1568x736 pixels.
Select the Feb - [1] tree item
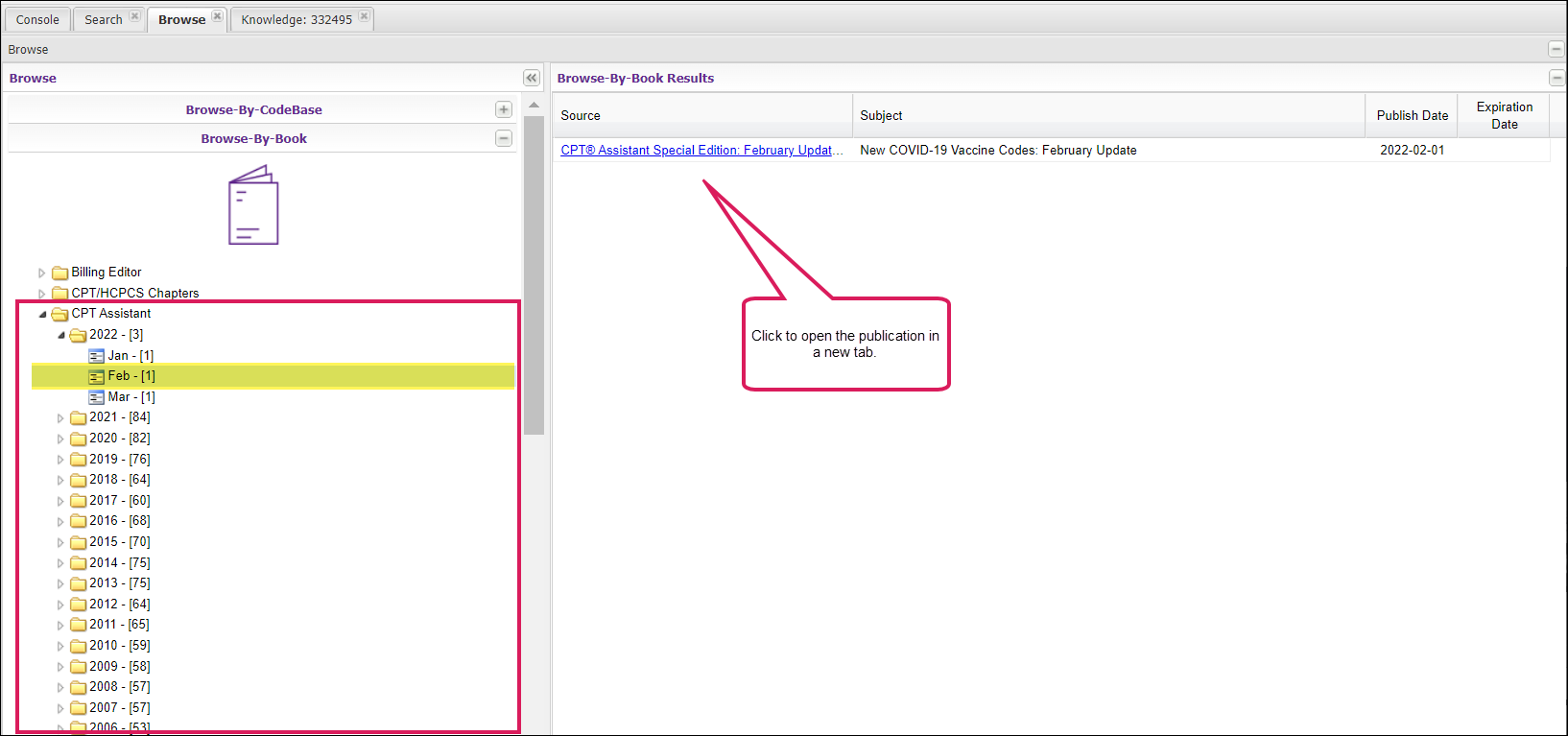[131, 376]
